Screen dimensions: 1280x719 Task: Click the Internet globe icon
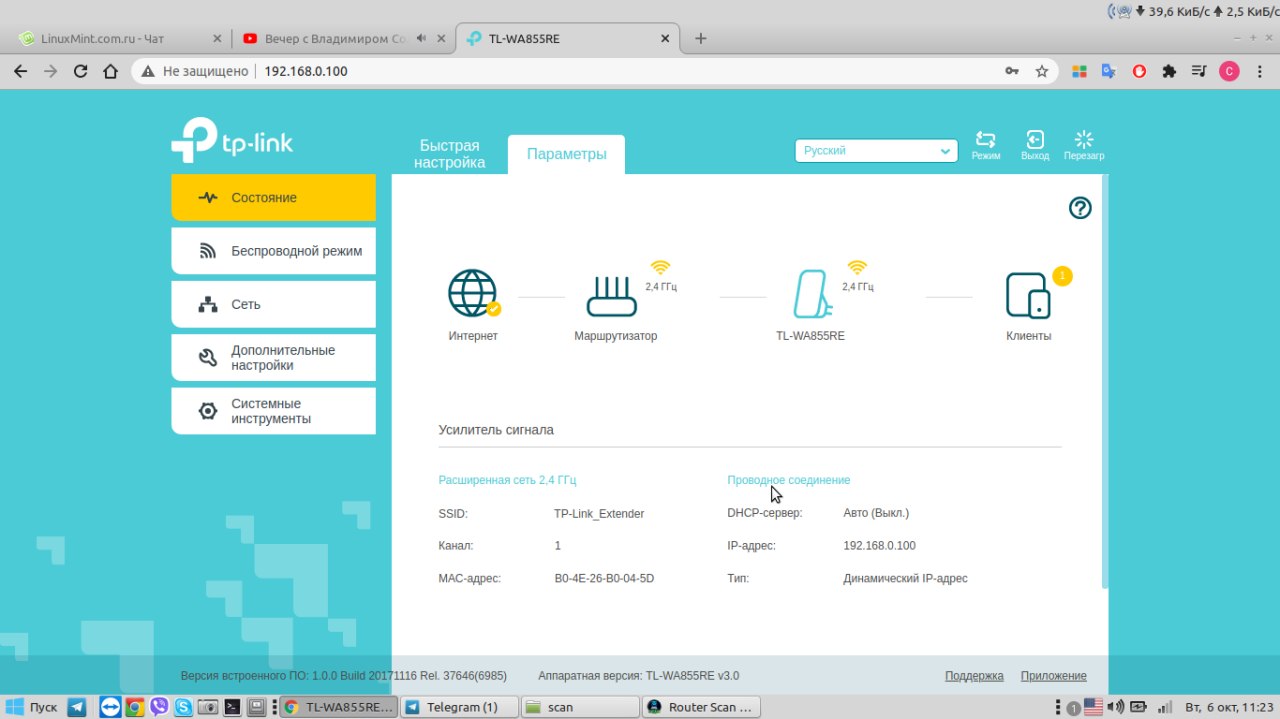click(473, 294)
